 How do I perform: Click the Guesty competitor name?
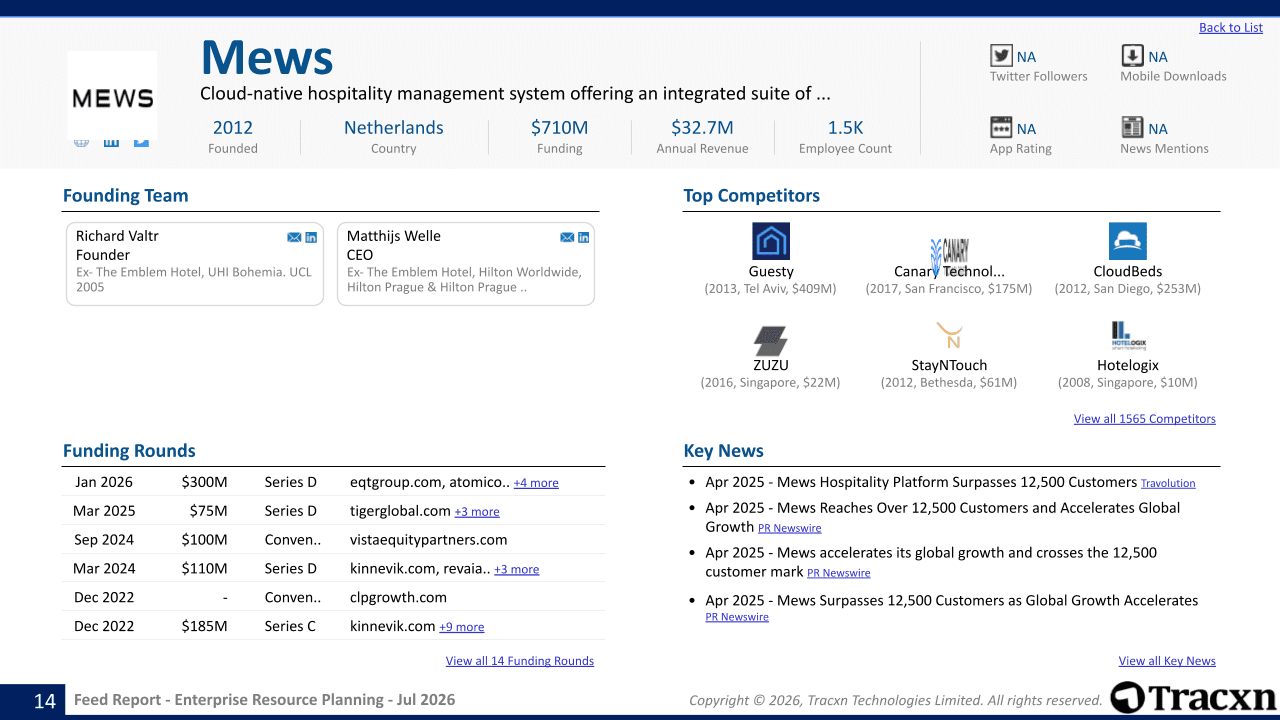coord(771,271)
